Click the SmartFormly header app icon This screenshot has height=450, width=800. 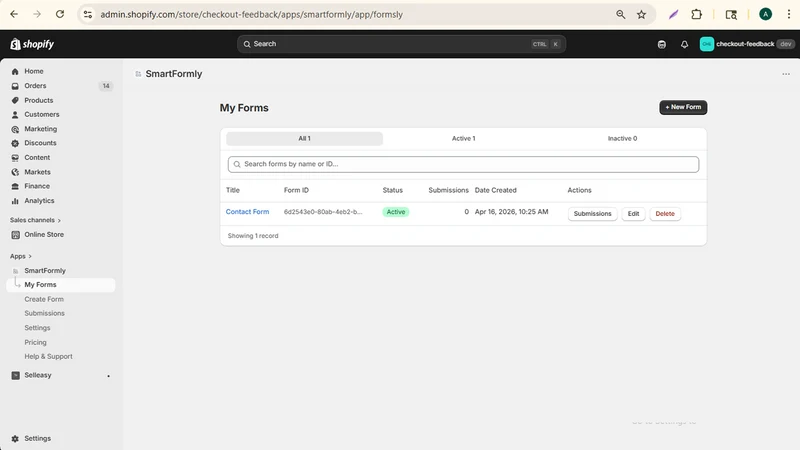point(138,74)
